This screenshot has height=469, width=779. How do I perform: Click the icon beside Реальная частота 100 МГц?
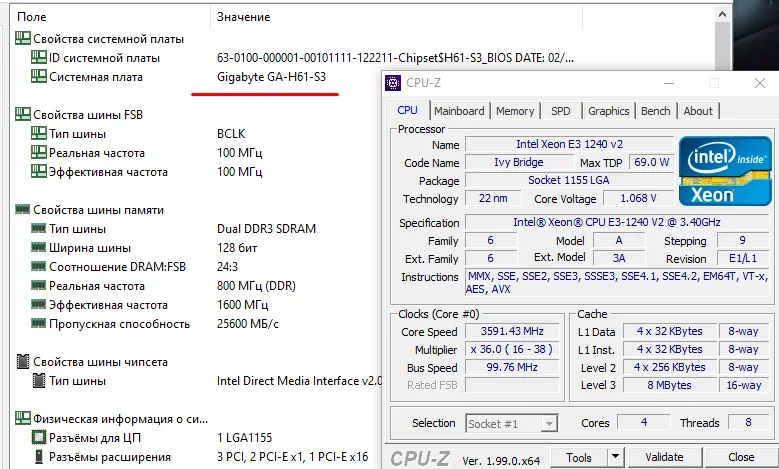click(39, 152)
